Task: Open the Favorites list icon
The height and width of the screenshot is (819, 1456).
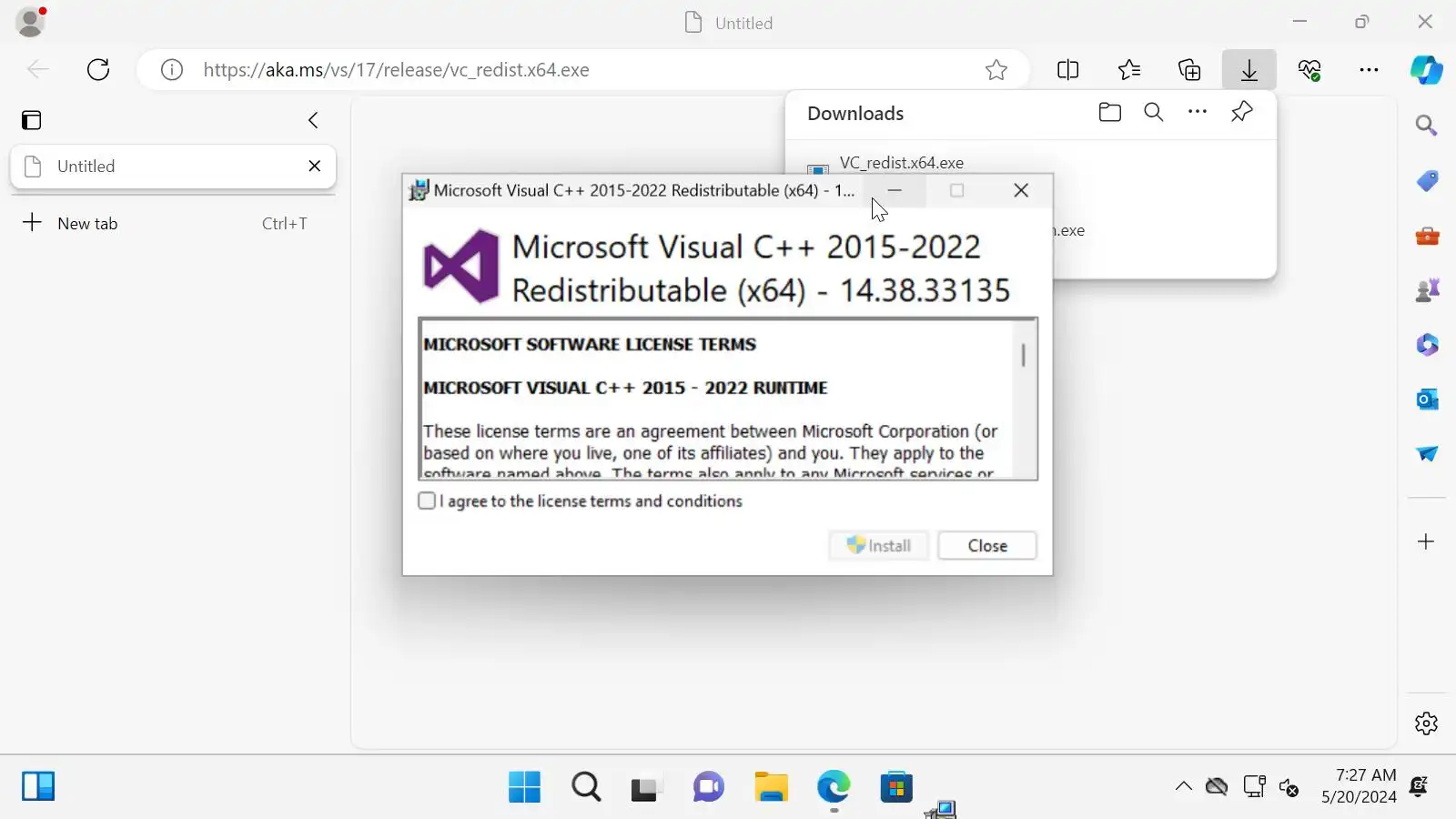Action: [1129, 70]
